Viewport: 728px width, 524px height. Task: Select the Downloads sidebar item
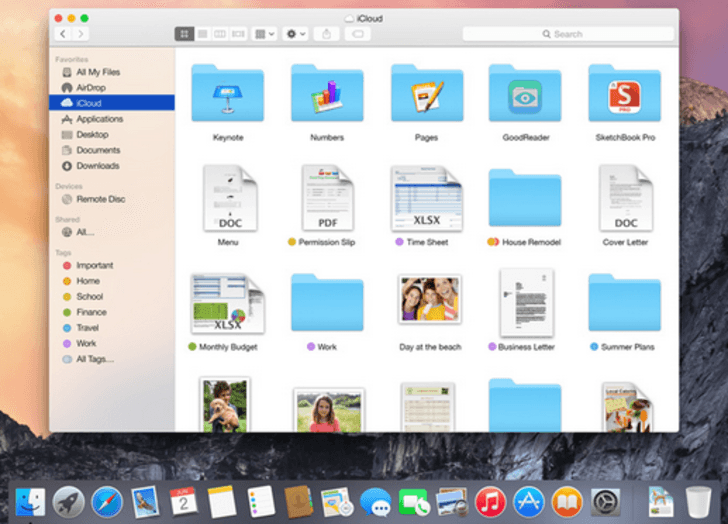97,166
